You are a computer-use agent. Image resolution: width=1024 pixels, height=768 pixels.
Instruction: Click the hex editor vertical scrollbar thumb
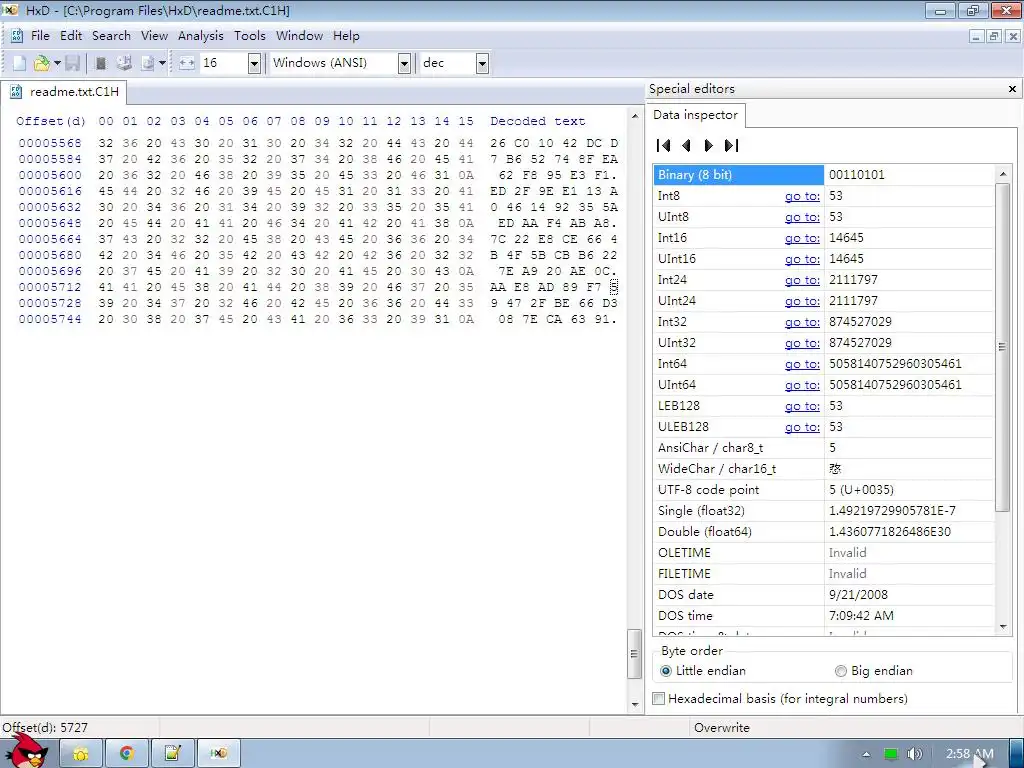[x=633, y=654]
